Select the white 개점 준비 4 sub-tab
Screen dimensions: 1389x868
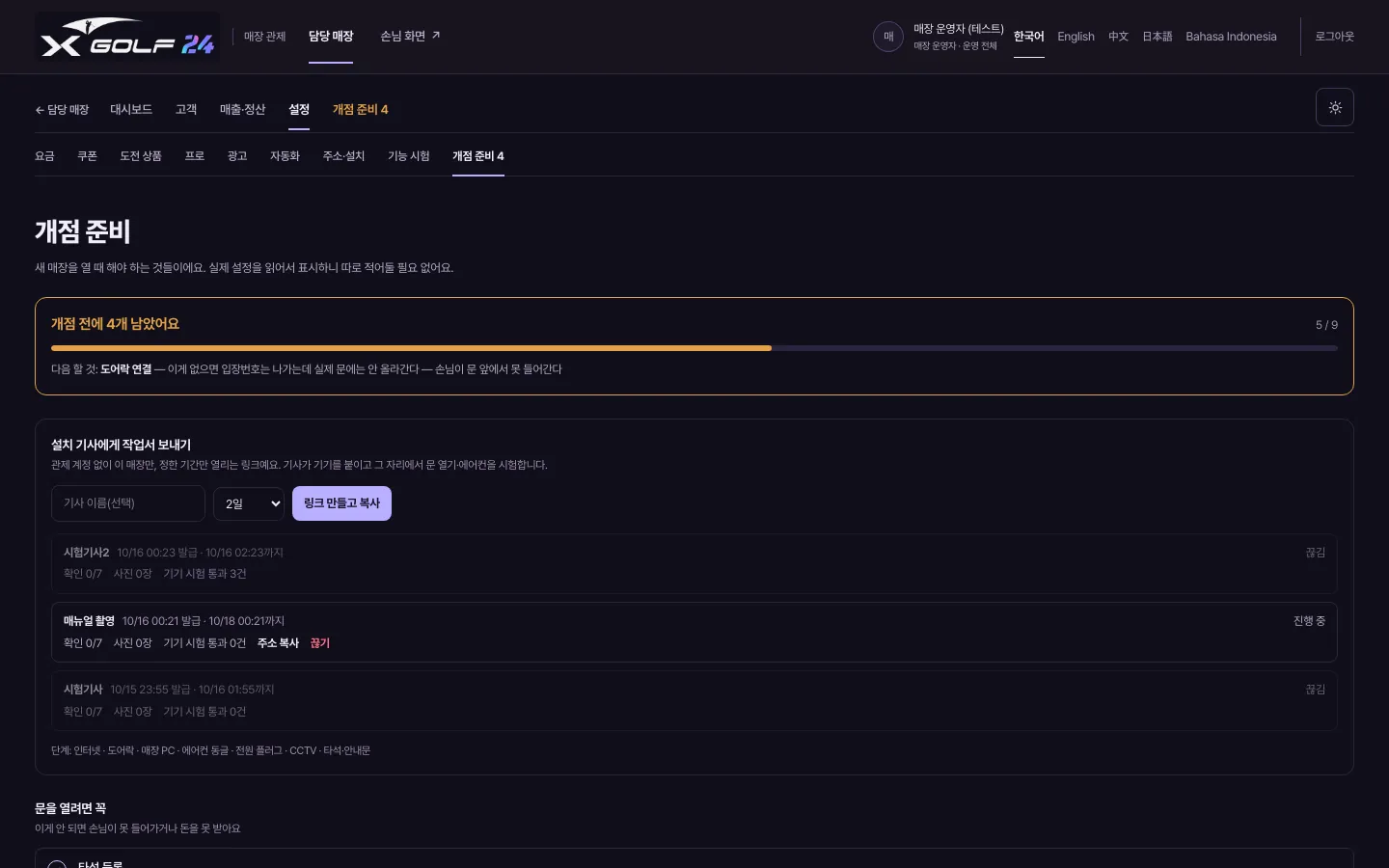478,156
